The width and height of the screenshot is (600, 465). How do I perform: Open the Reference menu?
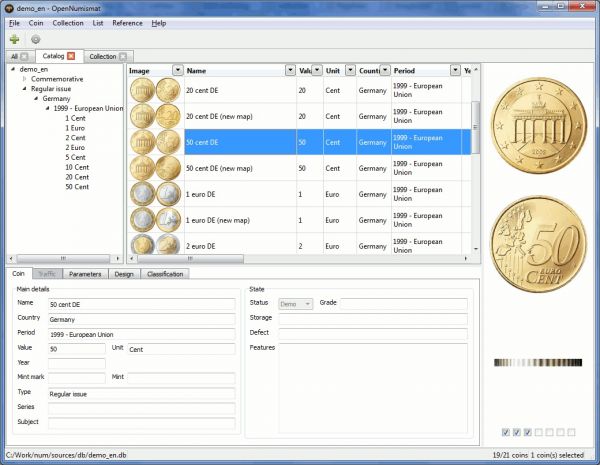[126, 22]
